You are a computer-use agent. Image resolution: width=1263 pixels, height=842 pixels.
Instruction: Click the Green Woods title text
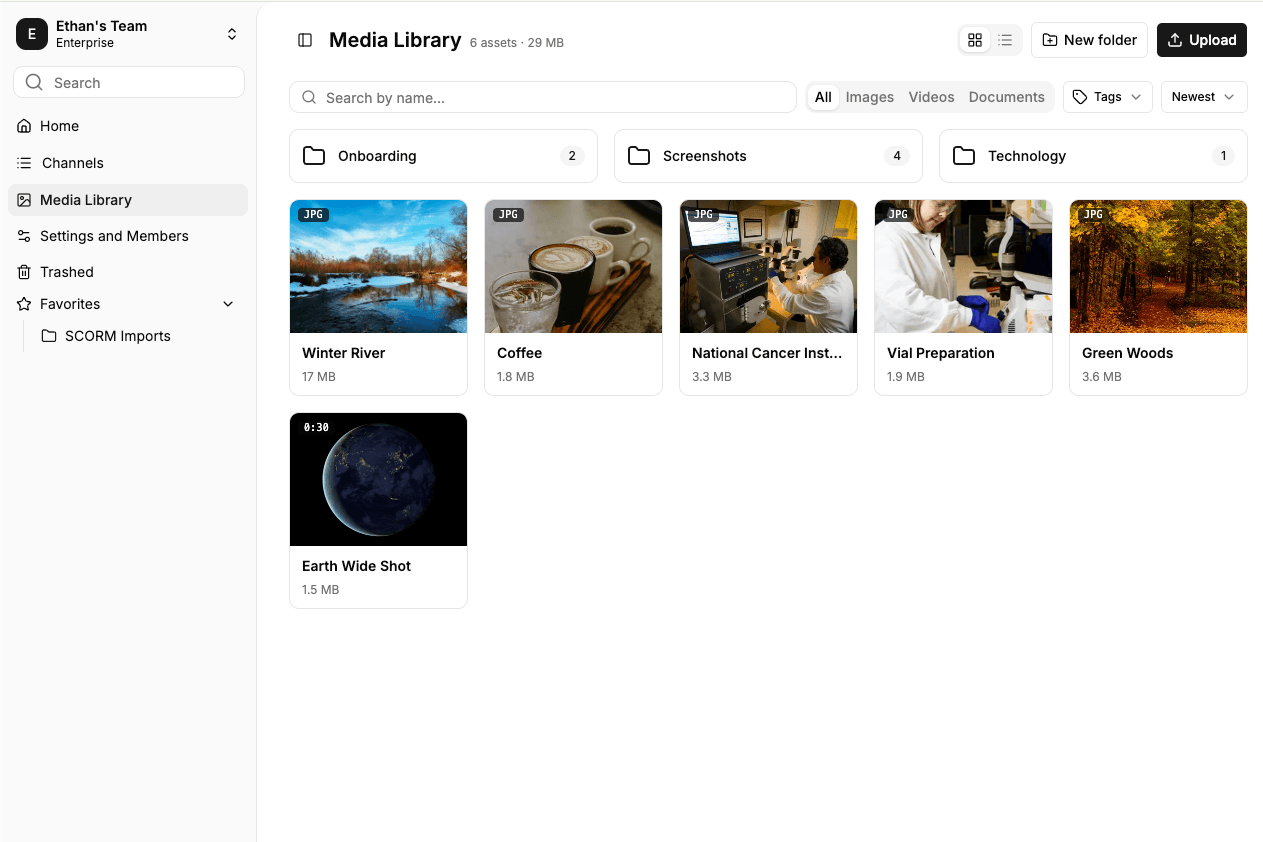click(x=1127, y=353)
